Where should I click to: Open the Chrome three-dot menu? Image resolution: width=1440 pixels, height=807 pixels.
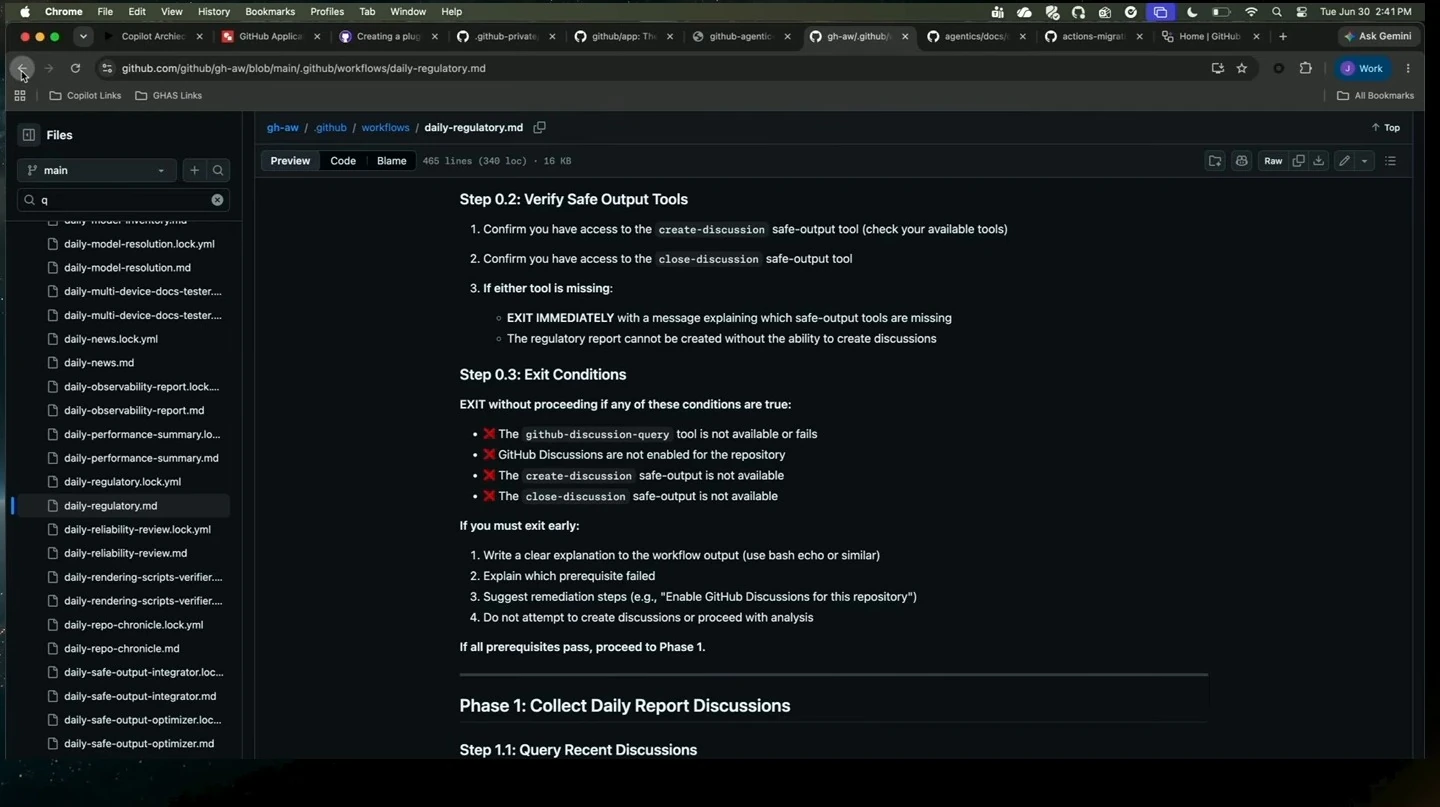pos(1408,68)
